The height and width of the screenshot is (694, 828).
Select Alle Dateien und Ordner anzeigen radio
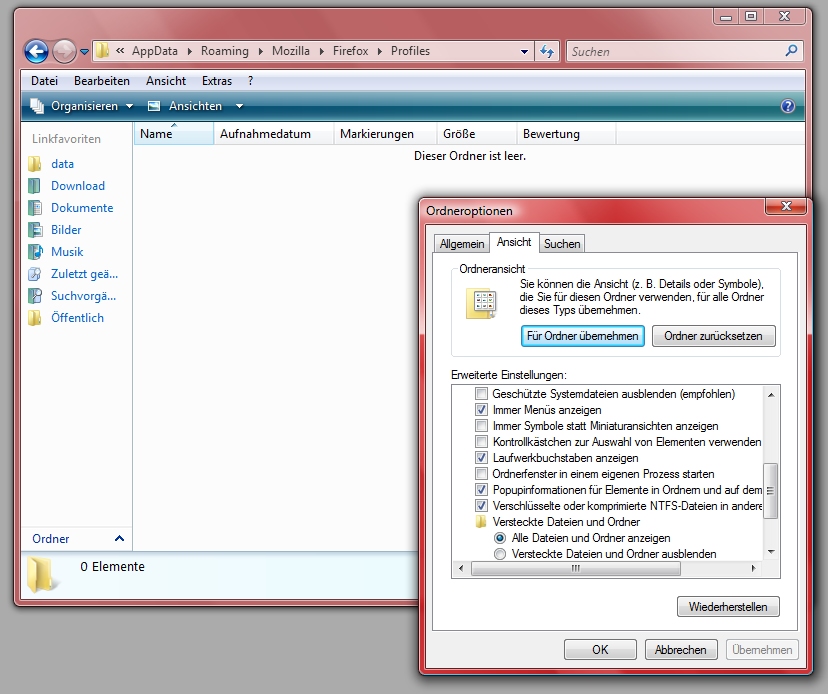(x=500, y=538)
